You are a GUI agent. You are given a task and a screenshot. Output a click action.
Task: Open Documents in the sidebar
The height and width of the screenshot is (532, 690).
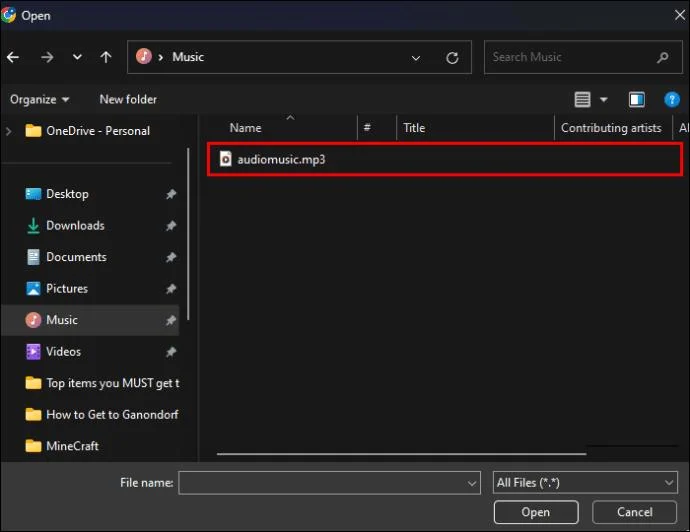(66, 257)
